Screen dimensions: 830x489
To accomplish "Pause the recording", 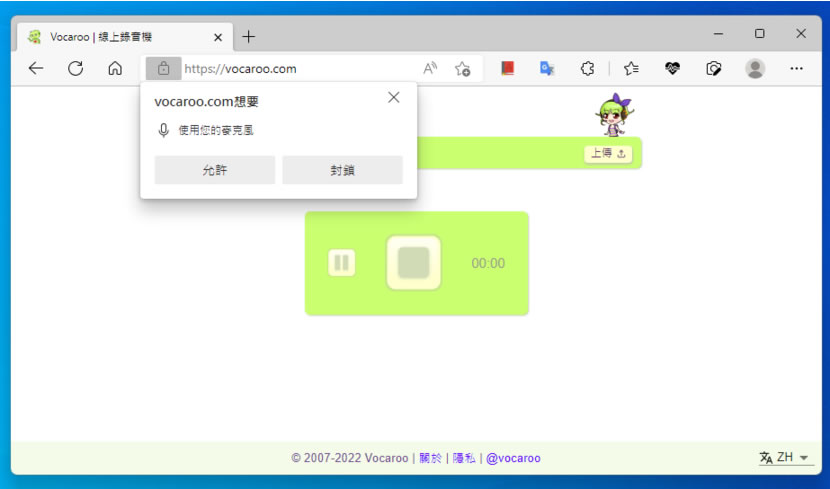I will [341, 262].
